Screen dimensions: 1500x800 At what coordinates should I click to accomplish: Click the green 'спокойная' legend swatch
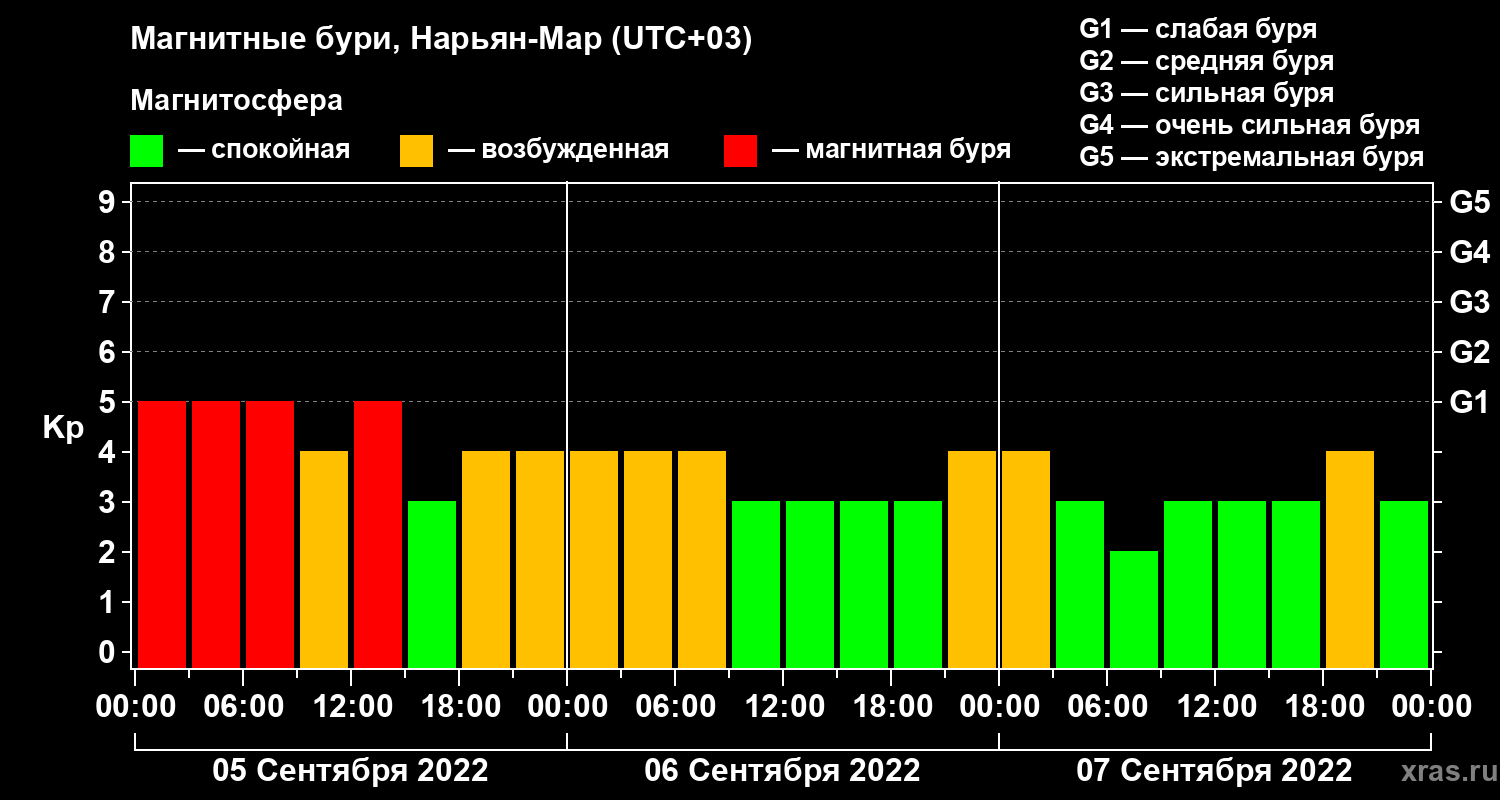(x=146, y=151)
